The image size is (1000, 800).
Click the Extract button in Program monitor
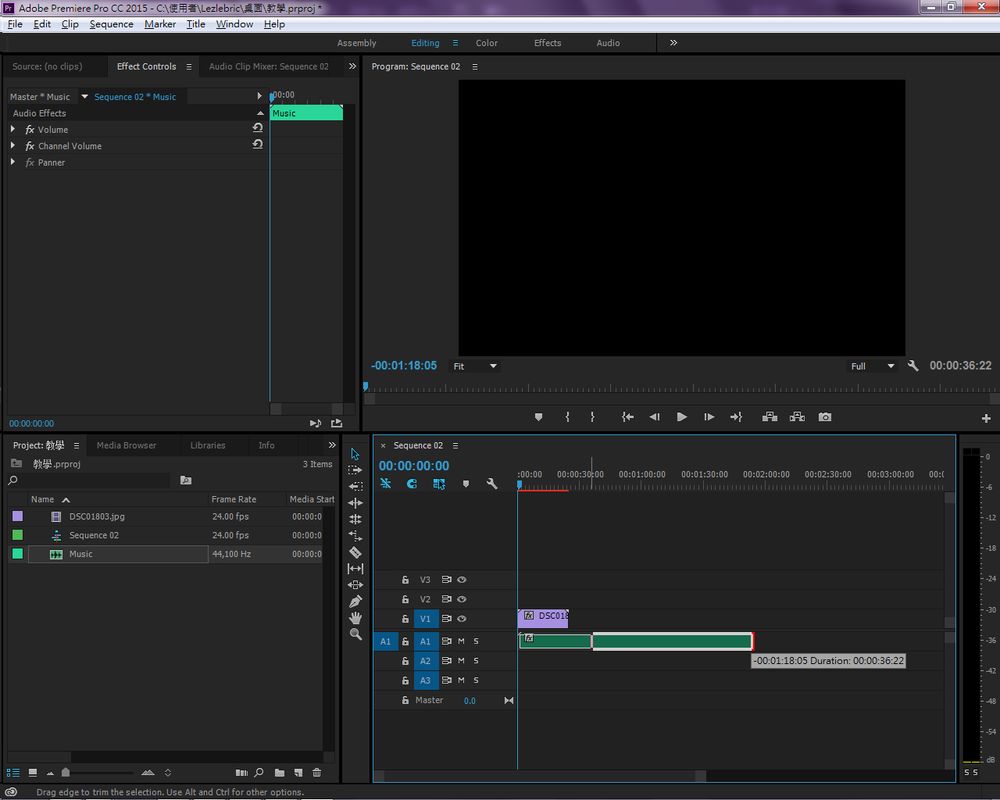(x=797, y=417)
